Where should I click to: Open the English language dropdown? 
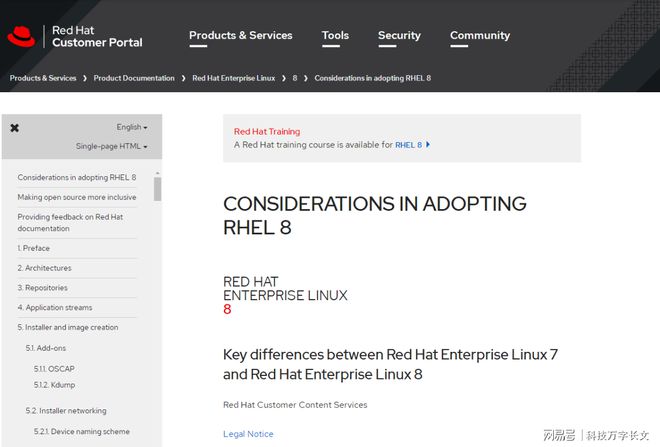tap(132, 127)
